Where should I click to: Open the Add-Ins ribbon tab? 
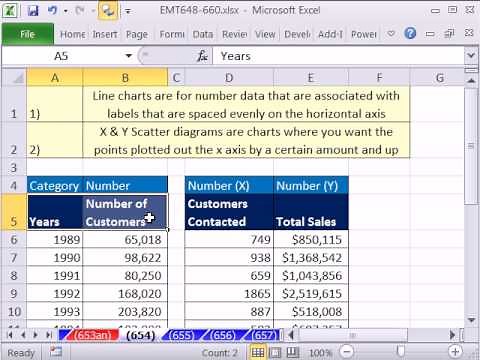[x=330, y=34]
